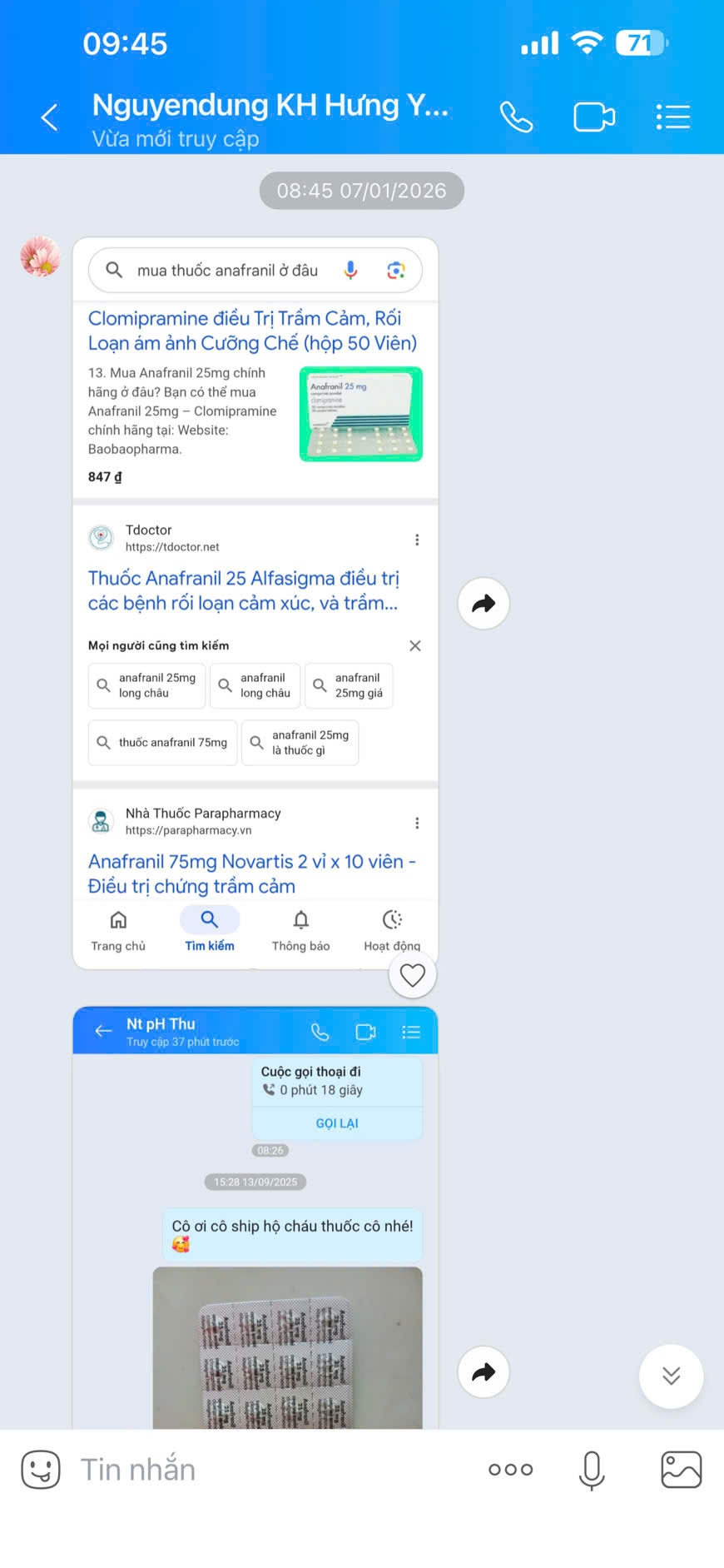Viewport: 724px width, 1568px height.
Task: Open the photo gallery picker icon
Action: coord(682,1470)
